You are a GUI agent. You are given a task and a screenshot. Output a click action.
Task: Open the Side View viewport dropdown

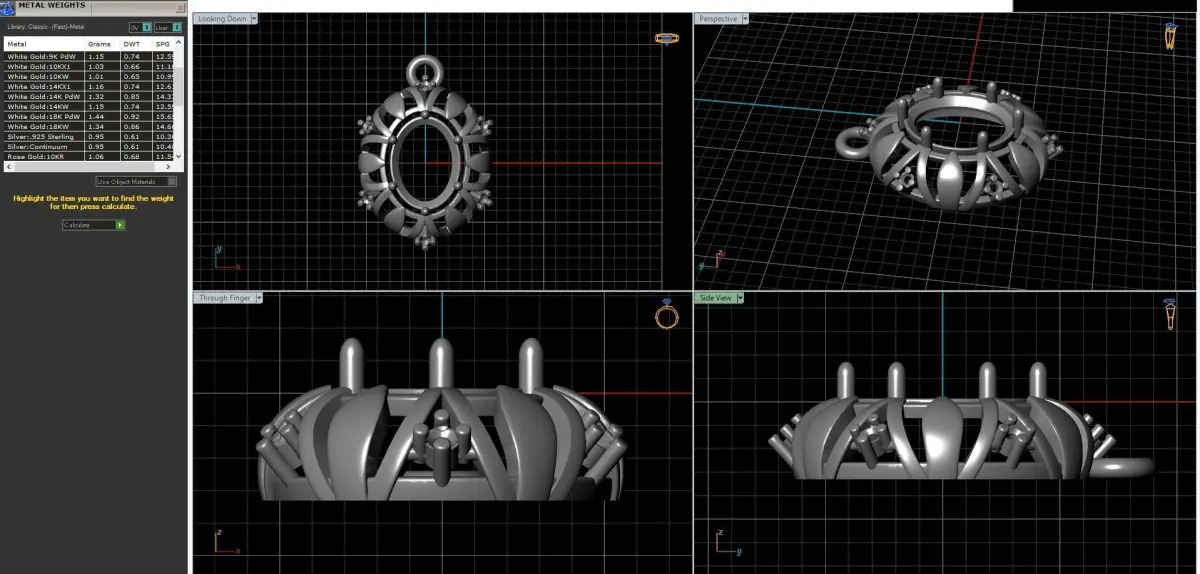(x=740, y=298)
